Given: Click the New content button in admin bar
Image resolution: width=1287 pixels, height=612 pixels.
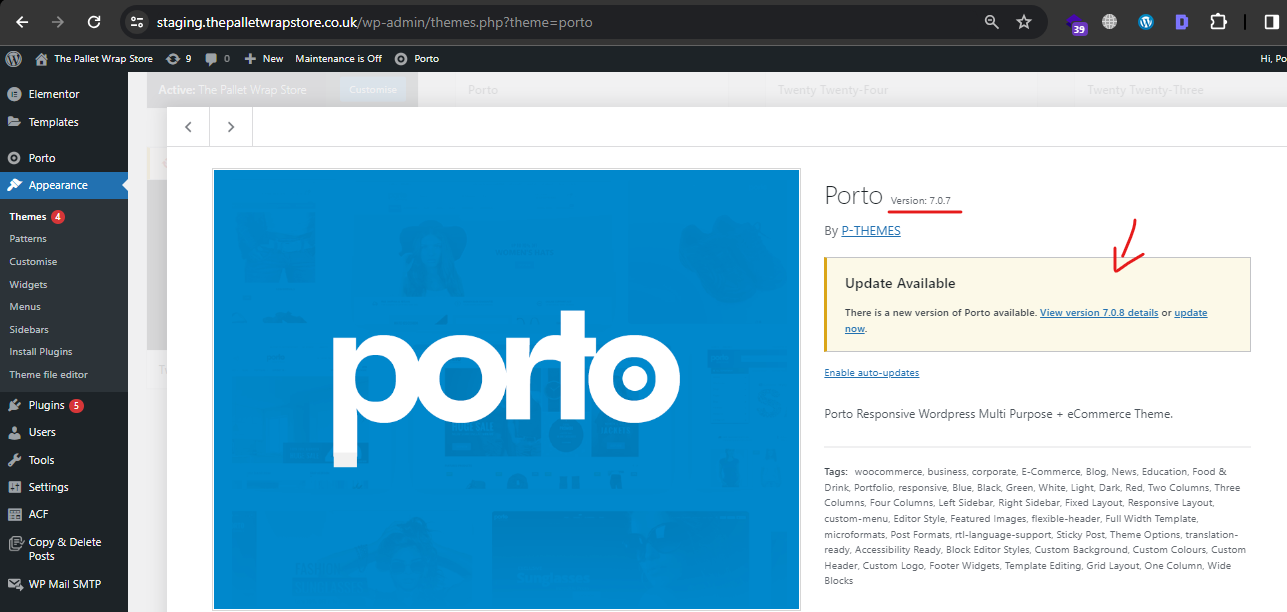Looking at the screenshot, I should [x=264, y=58].
